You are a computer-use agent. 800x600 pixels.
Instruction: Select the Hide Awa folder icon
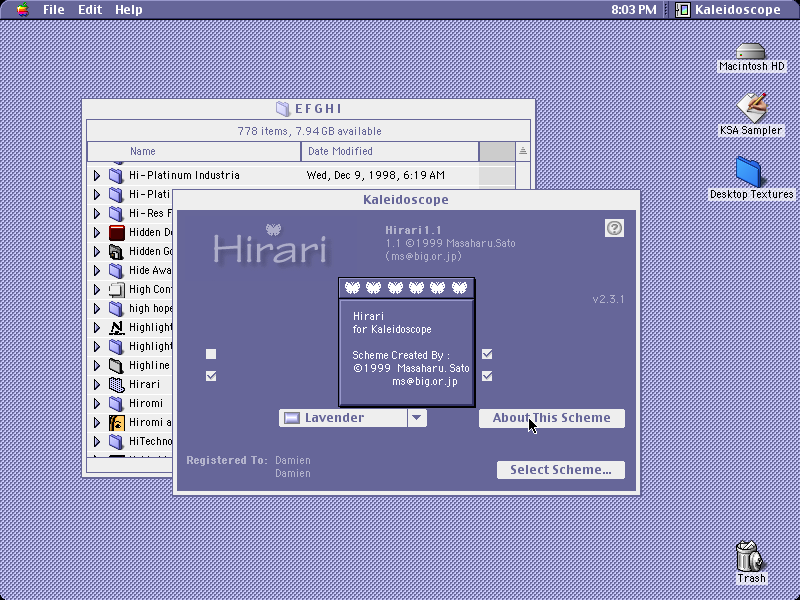[x=116, y=270]
